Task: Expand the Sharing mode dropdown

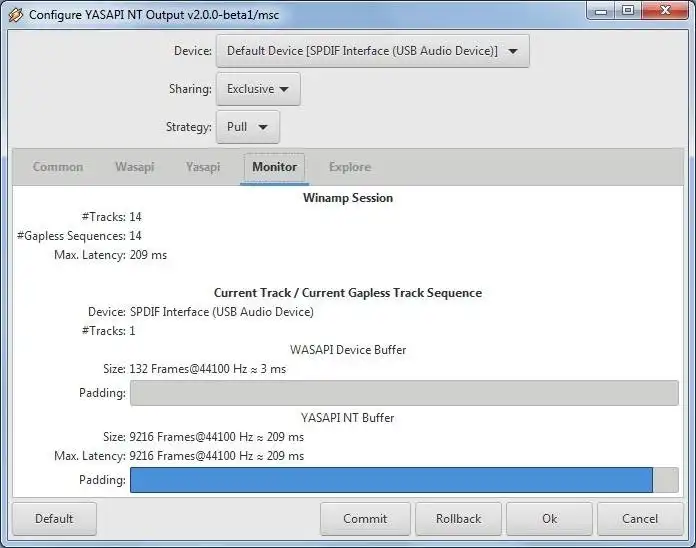Action: (258, 89)
